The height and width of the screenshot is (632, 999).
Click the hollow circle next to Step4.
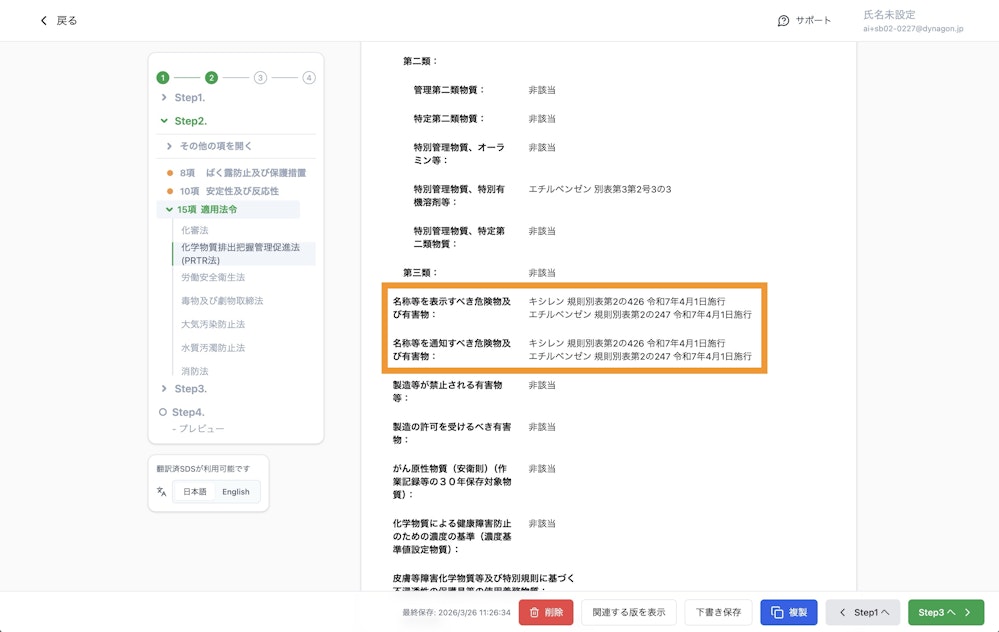(x=162, y=412)
